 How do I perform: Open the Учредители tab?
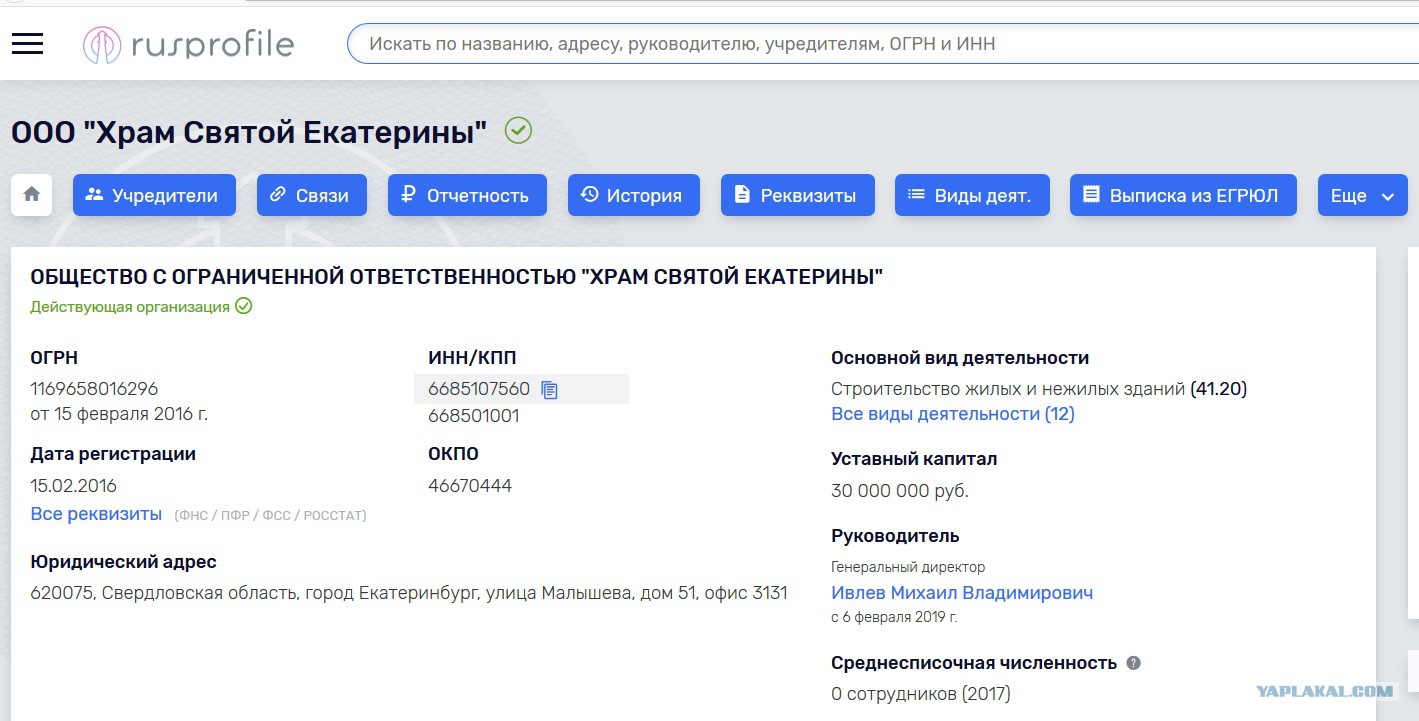154,195
